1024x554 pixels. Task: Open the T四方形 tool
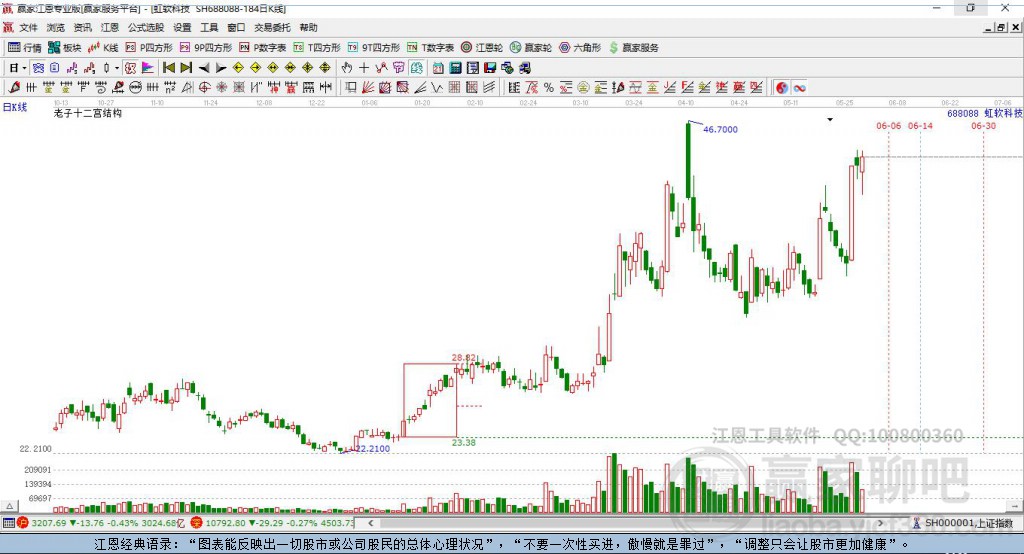point(317,48)
